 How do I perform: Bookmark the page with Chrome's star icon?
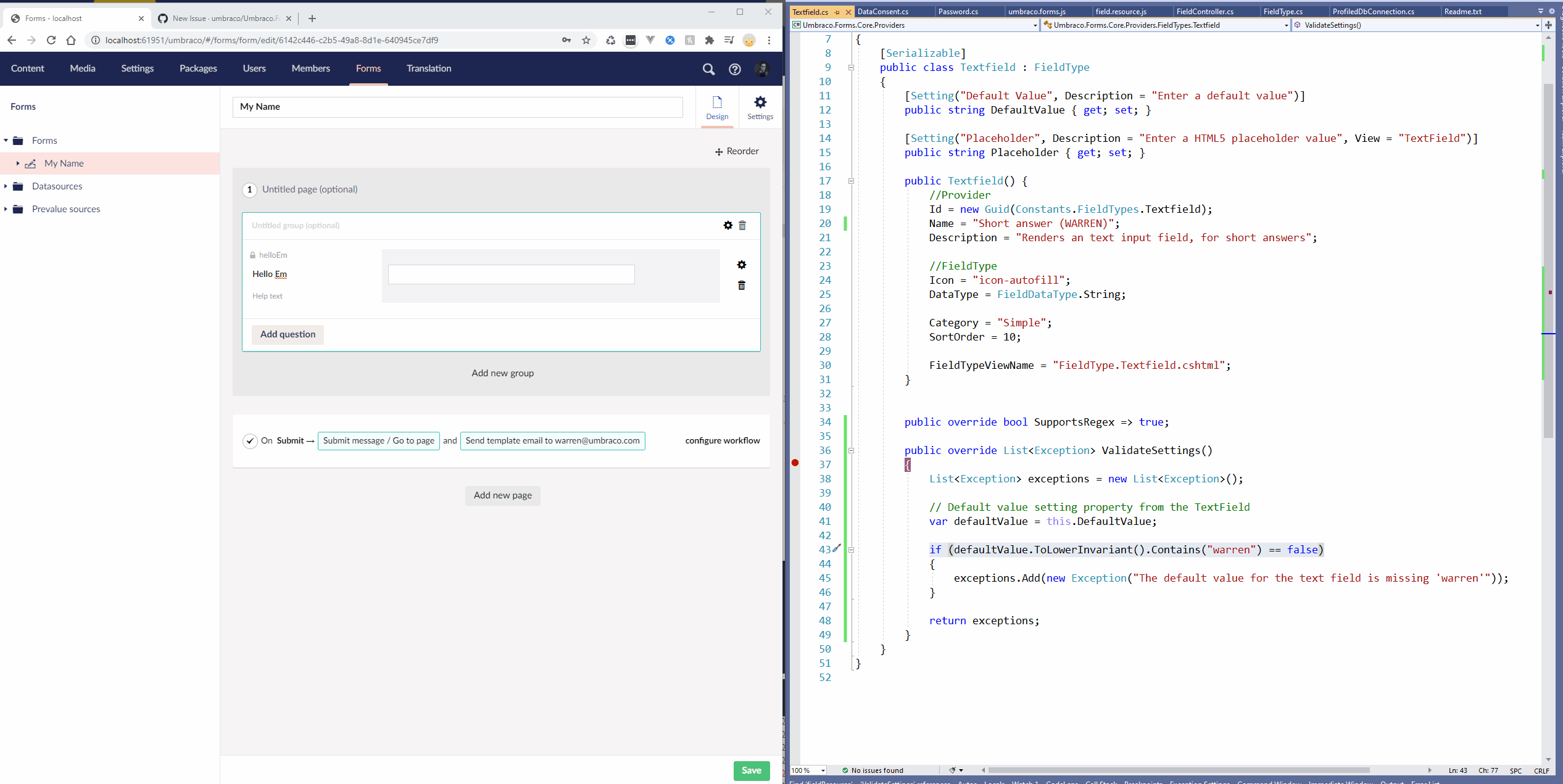point(585,40)
